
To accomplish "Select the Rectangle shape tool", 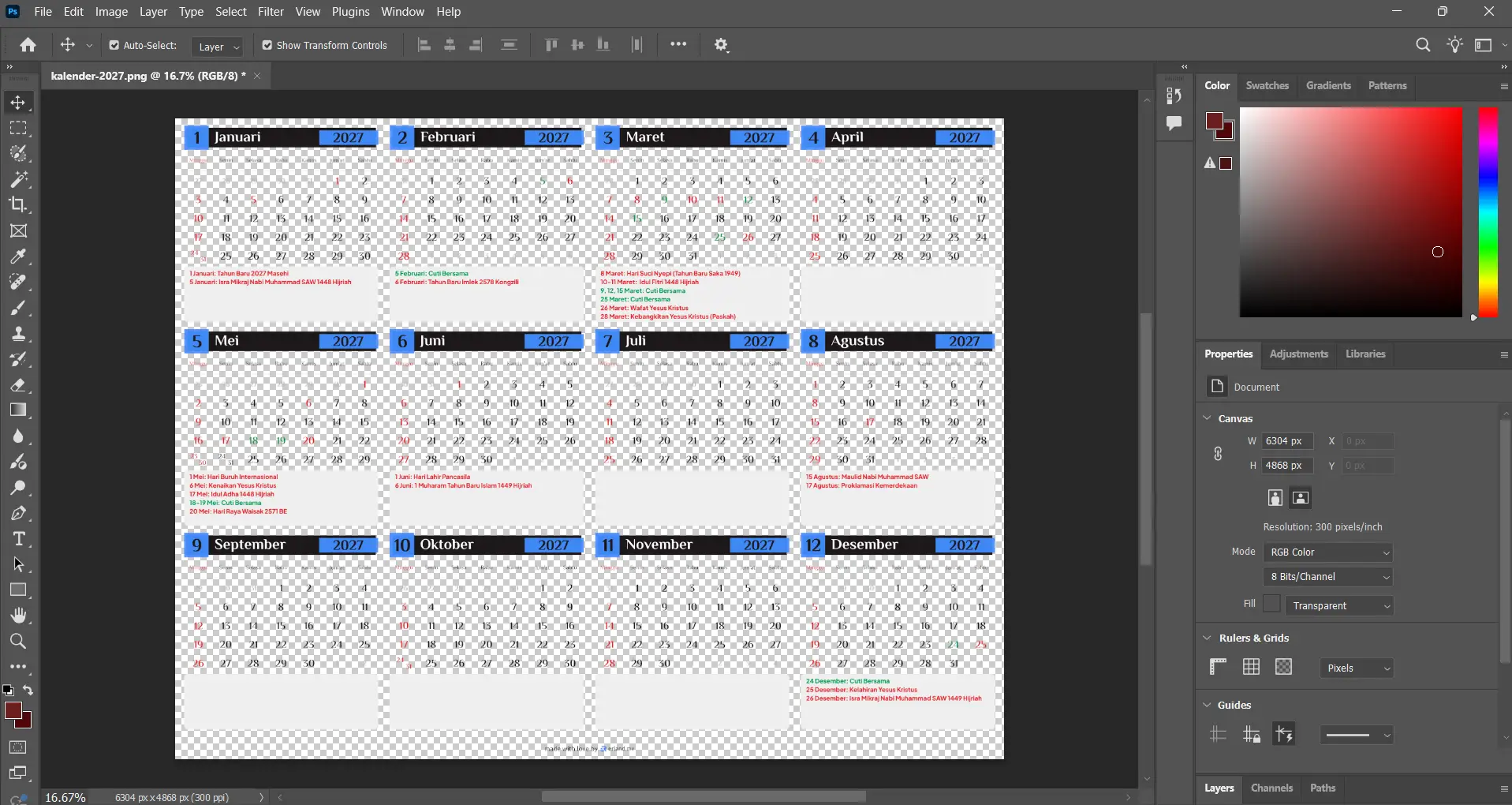I will click(x=18, y=590).
